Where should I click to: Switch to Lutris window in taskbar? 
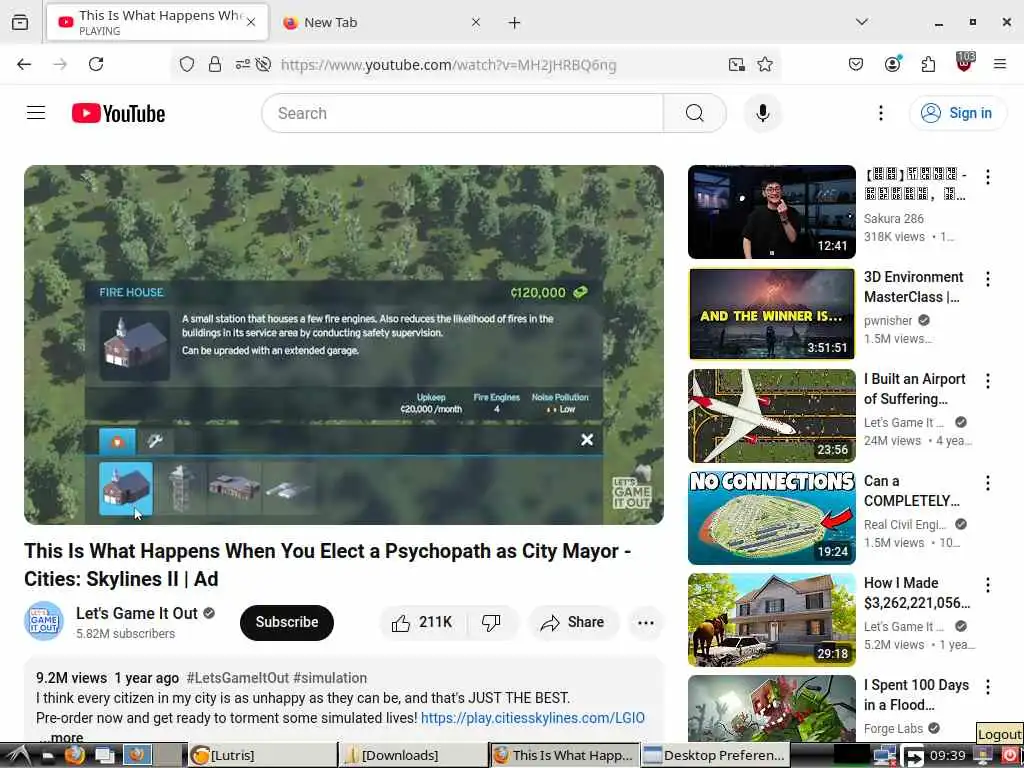point(261,755)
